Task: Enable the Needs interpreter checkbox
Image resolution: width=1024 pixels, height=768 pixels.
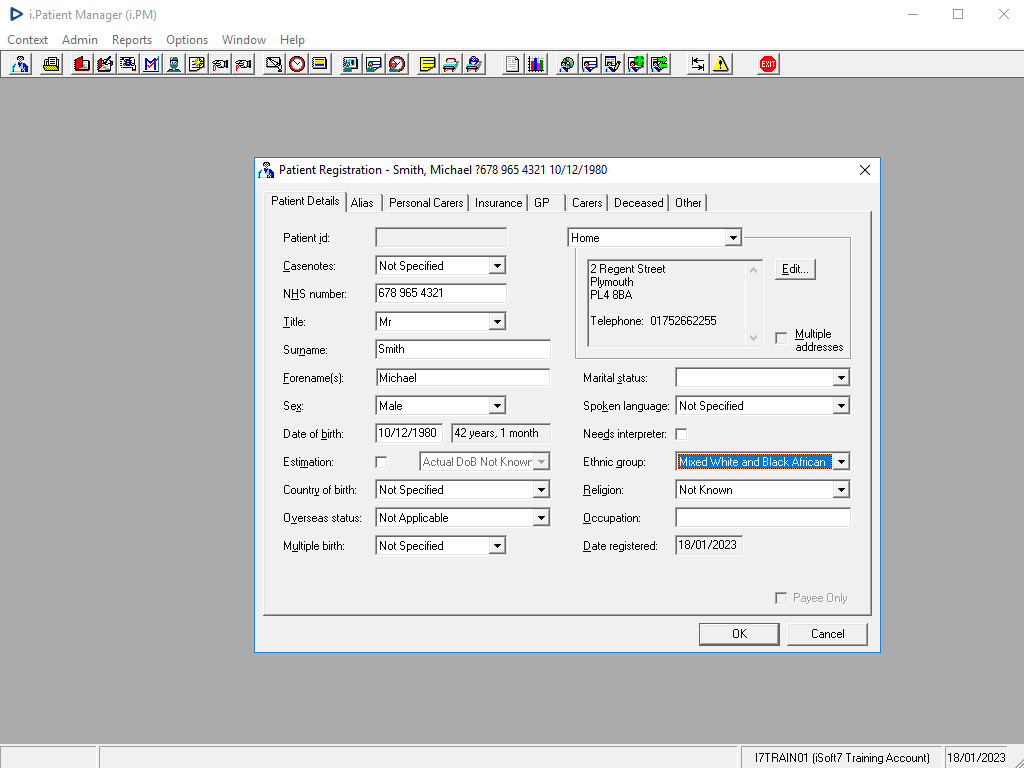Action: pyautogui.click(x=681, y=434)
